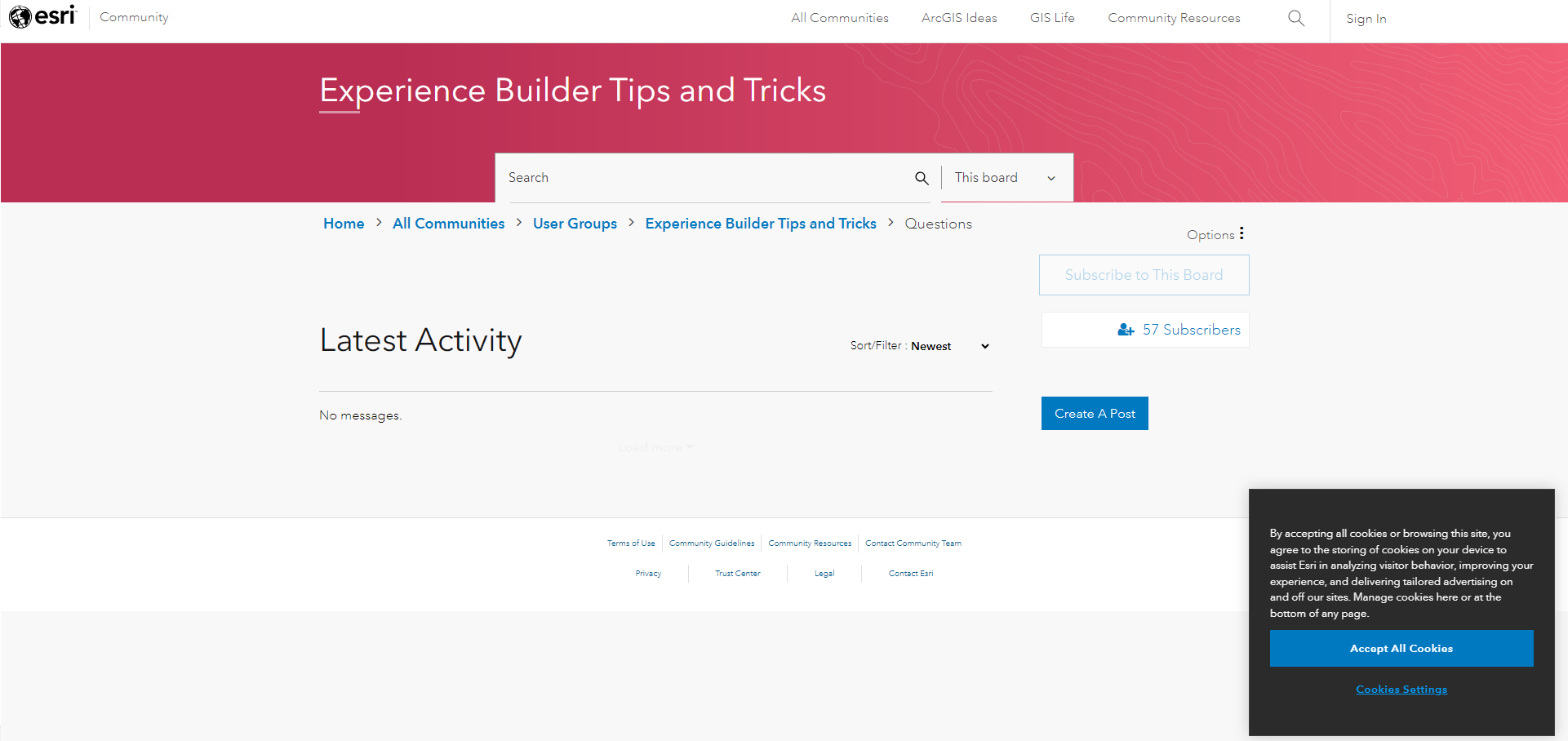Click the Esri globe logo
The image size is (1568, 741).
point(20,16)
